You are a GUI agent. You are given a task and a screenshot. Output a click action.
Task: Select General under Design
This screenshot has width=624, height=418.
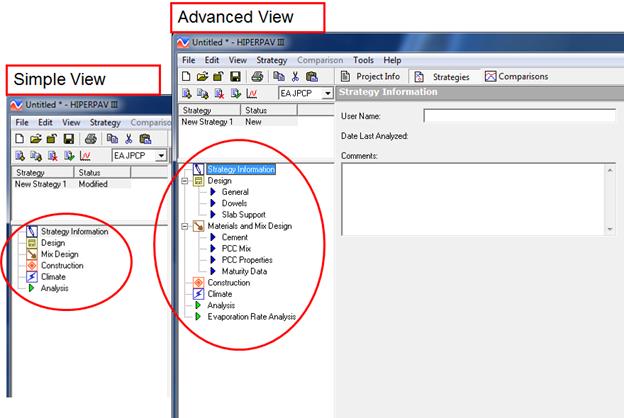[x=235, y=192]
